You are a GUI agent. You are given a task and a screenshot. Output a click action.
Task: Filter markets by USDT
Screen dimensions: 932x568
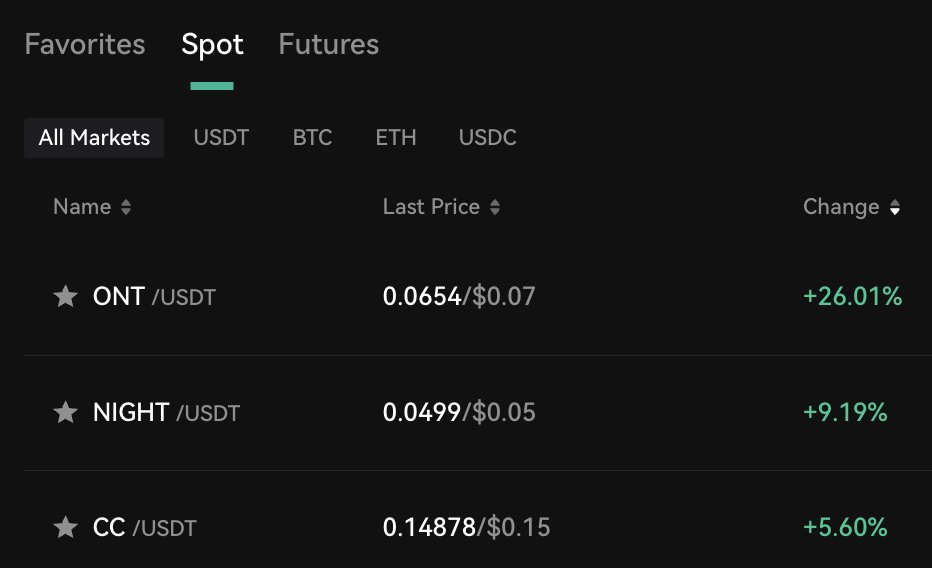221,138
